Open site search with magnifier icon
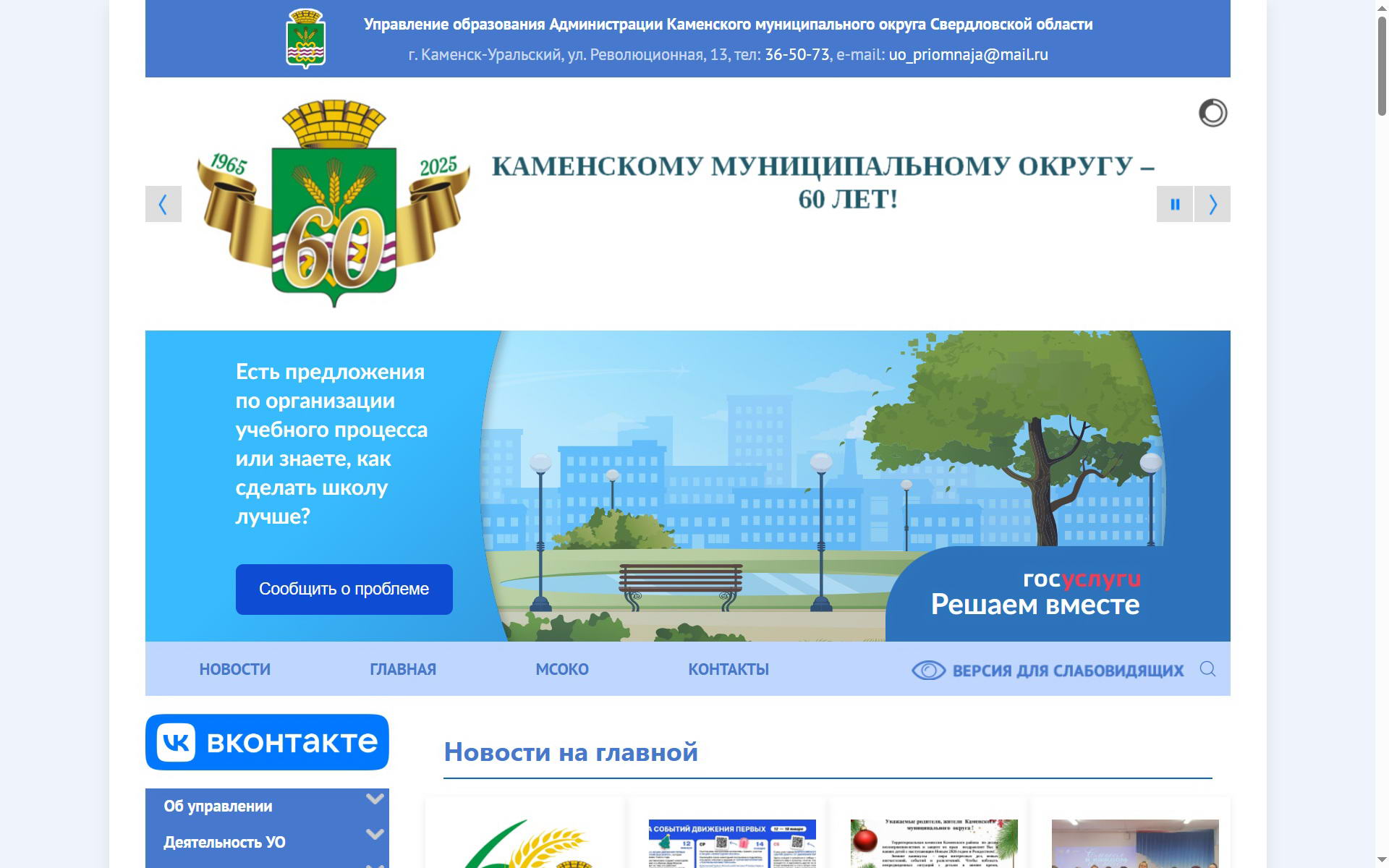 [x=1207, y=669]
